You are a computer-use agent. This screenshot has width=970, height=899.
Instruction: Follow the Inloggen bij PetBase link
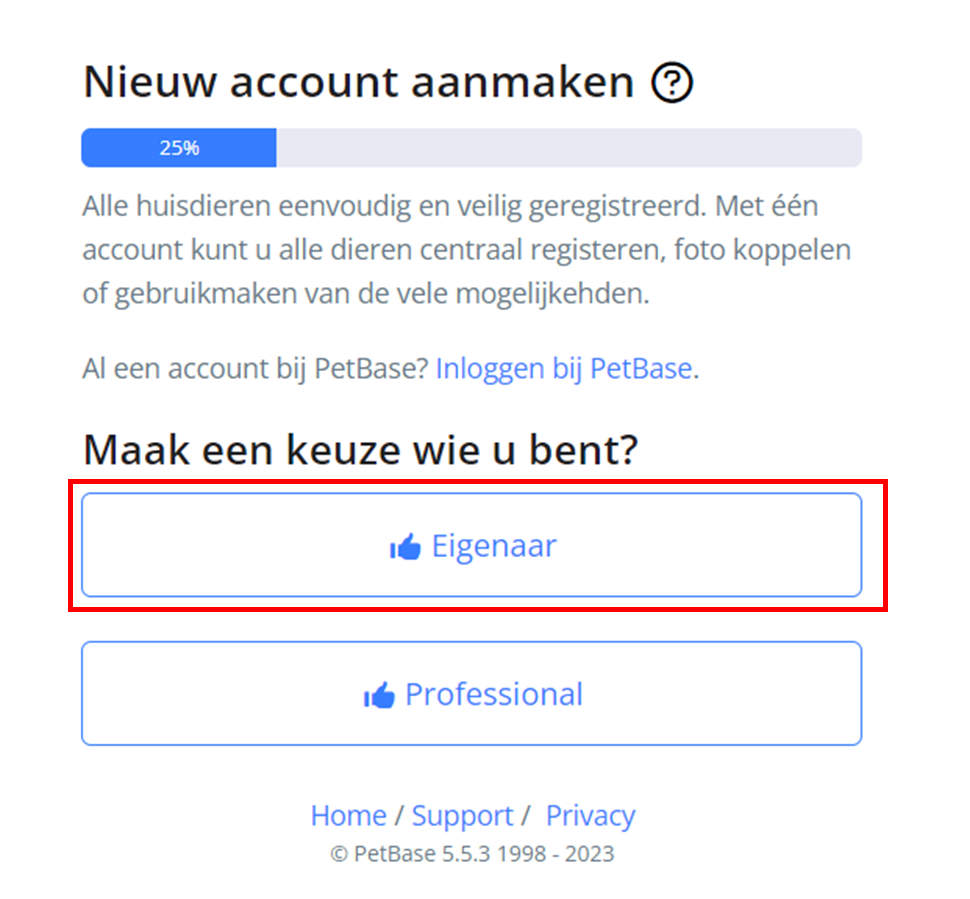point(564,369)
